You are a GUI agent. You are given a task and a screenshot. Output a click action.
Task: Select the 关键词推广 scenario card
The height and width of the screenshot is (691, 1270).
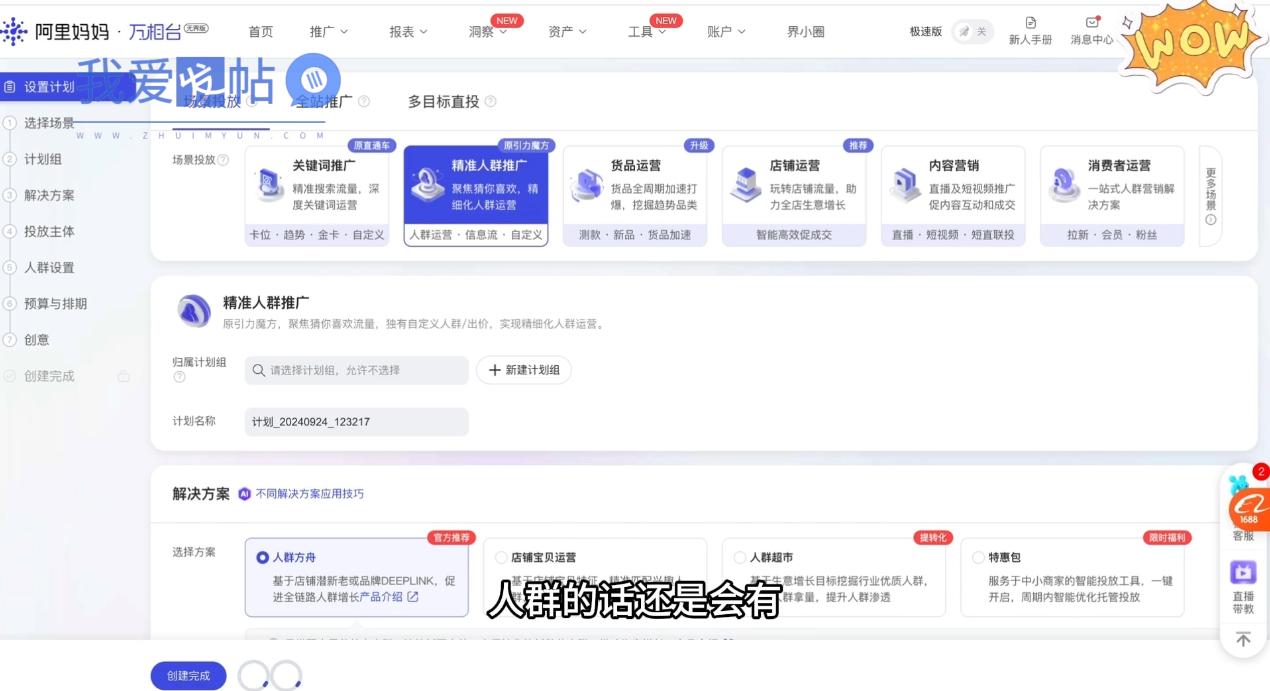[x=317, y=196]
